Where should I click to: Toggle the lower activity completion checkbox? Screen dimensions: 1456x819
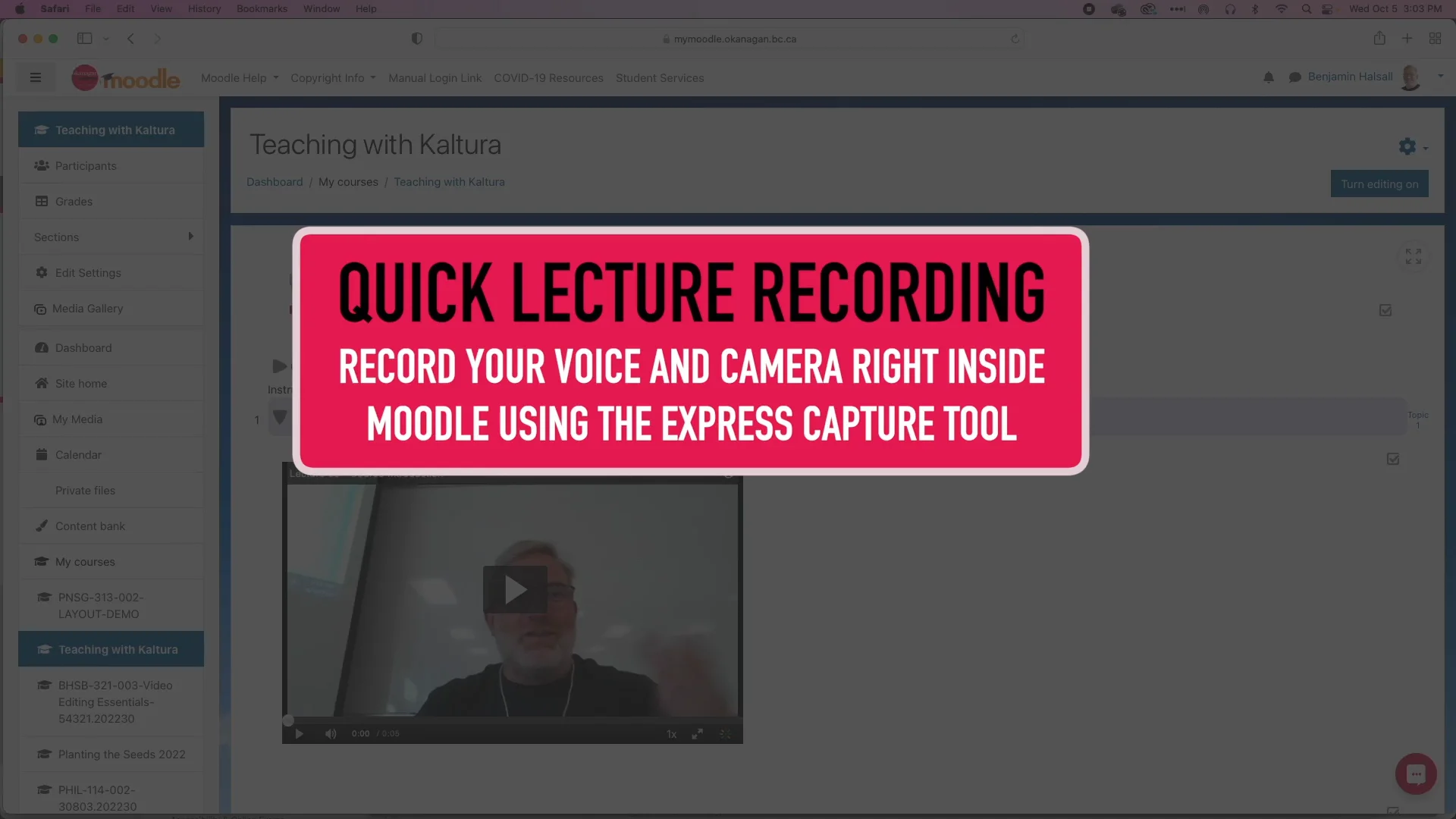(x=1392, y=459)
